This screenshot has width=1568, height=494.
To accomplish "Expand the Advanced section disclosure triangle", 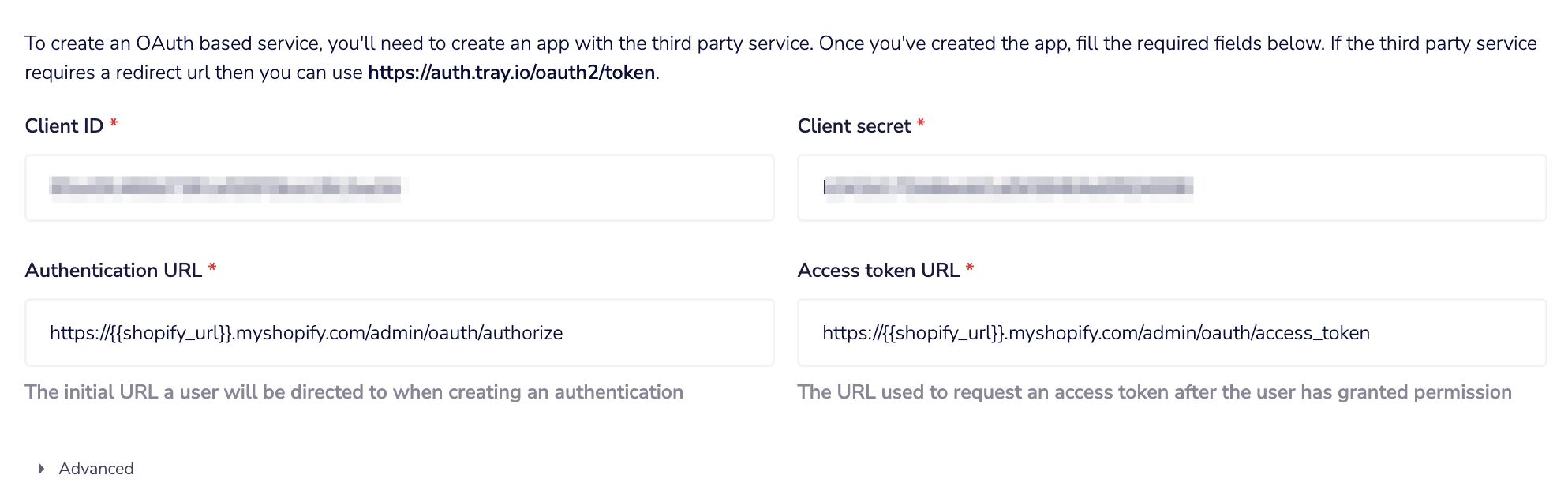I will 39,468.
